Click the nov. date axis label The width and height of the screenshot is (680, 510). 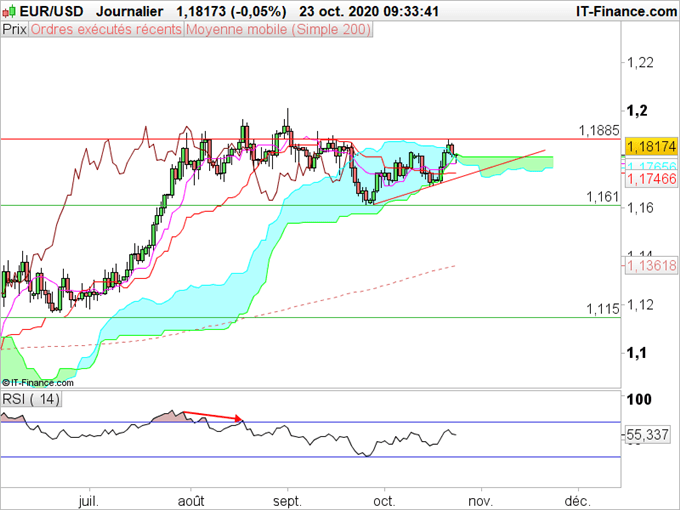point(481,501)
